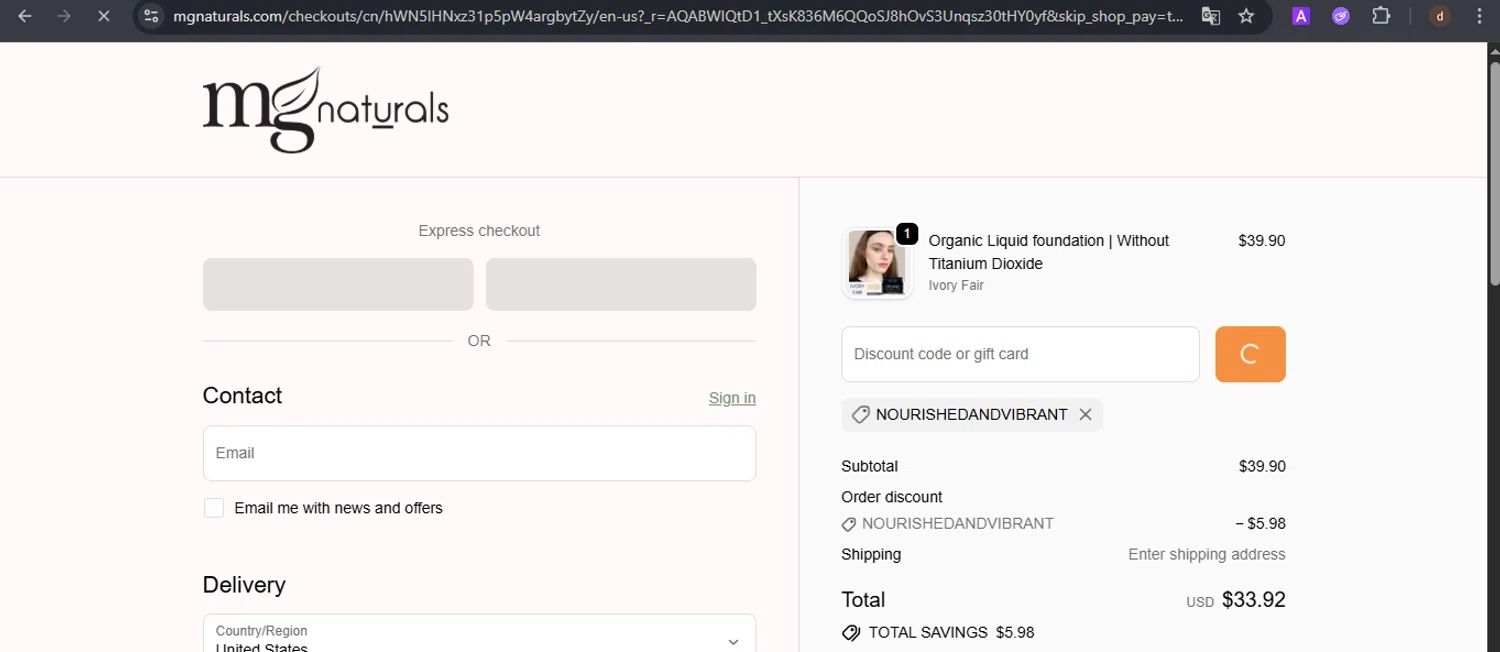
Task: Click the product quantity badge
Action: (x=906, y=234)
